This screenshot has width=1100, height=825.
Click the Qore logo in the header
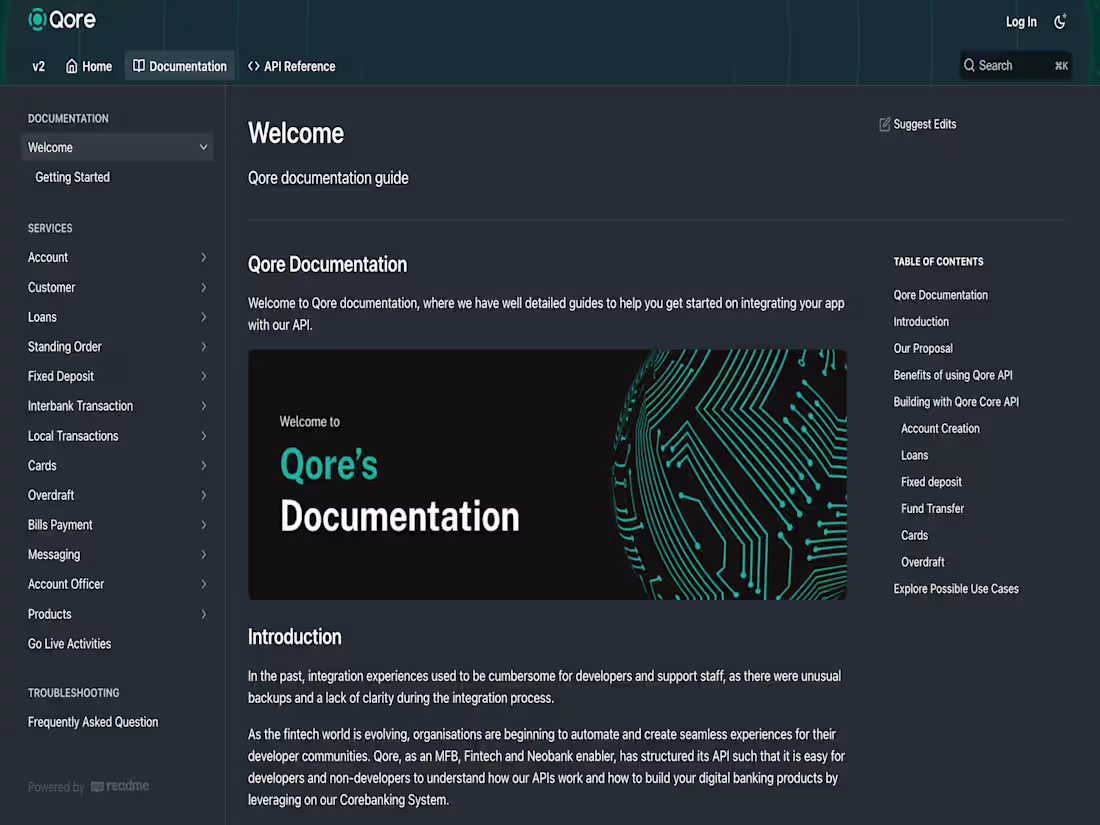[61, 19]
